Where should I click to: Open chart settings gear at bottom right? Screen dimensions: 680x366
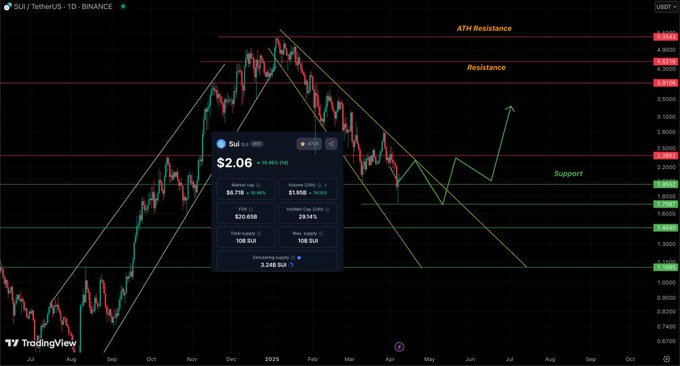pos(667,359)
